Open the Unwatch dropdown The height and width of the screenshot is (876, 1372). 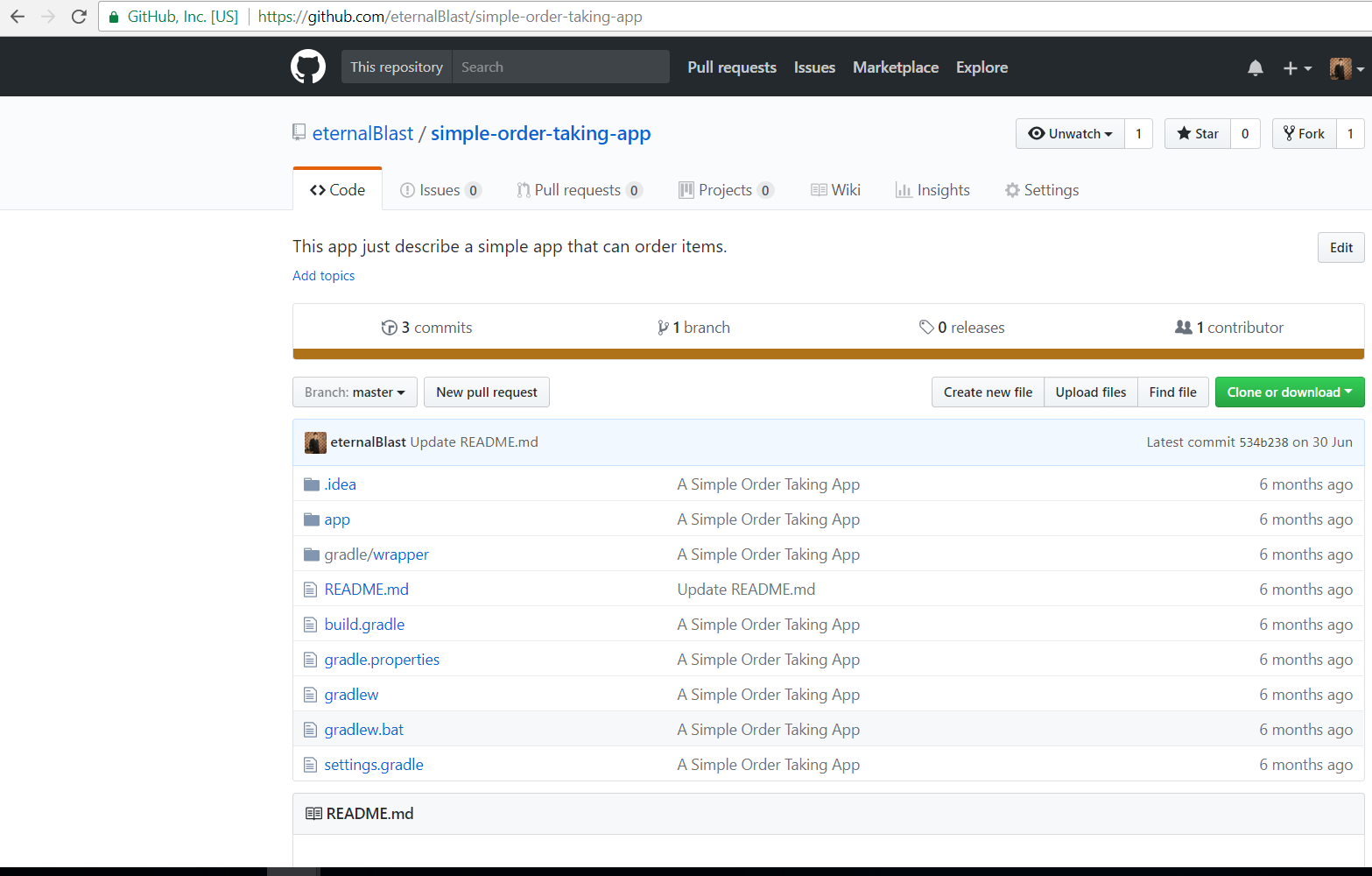tap(1070, 134)
